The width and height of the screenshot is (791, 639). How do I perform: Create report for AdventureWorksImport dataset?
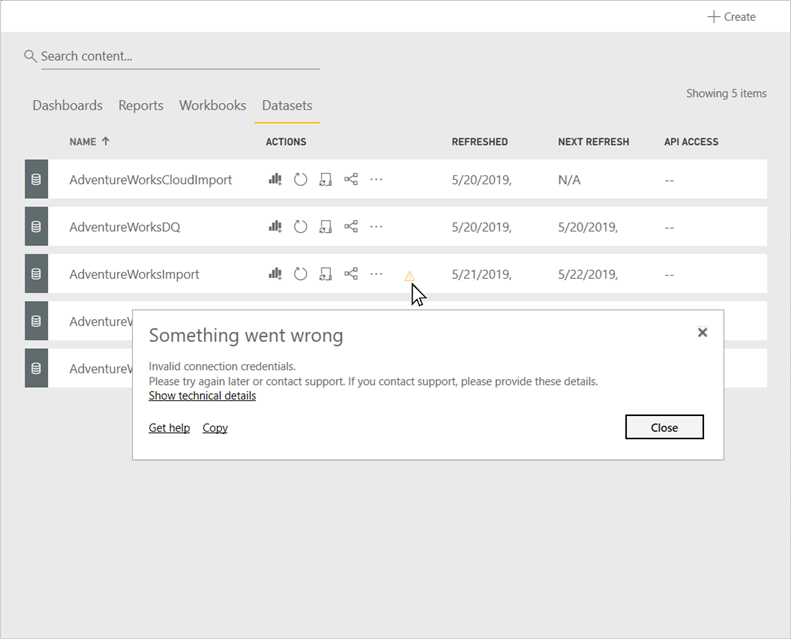(x=275, y=274)
